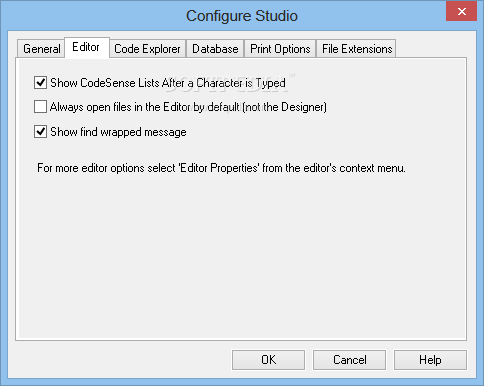
Task: Close the Configure Studio dialog with the red X
Action: coord(462,11)
